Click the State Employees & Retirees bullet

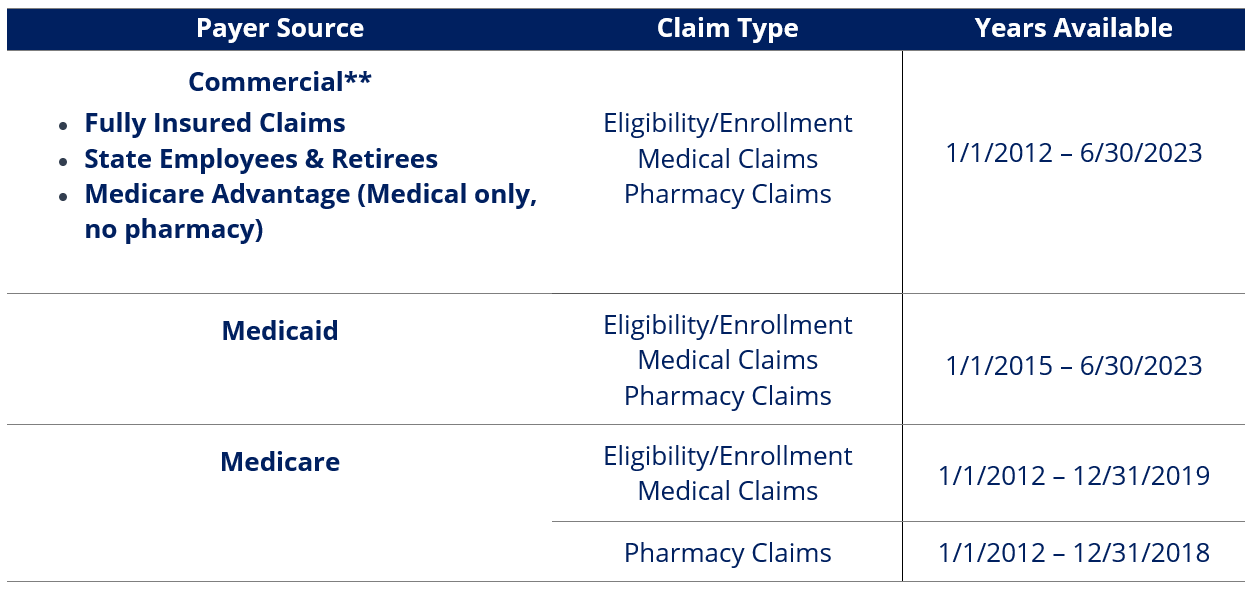coord(261,159)
